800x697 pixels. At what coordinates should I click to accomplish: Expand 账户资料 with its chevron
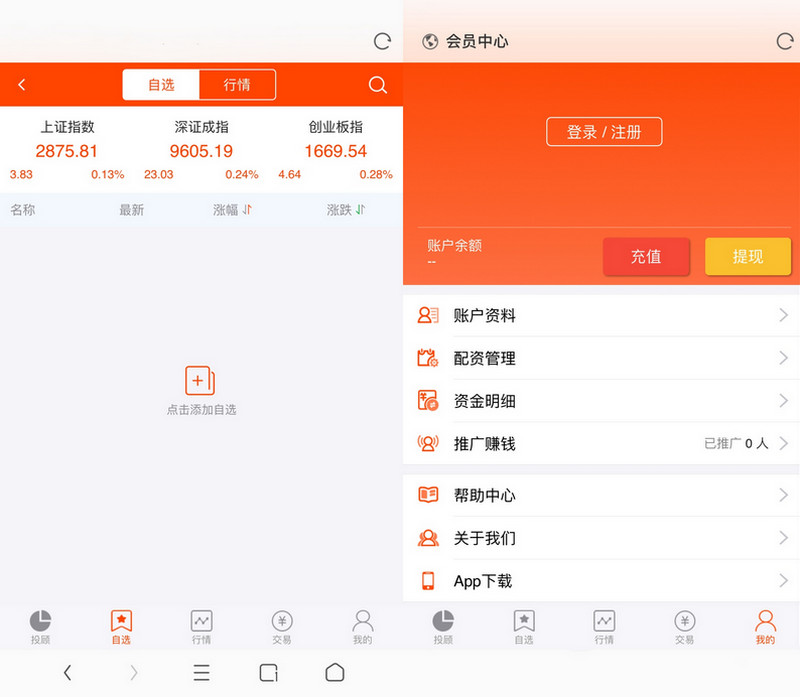784,315
